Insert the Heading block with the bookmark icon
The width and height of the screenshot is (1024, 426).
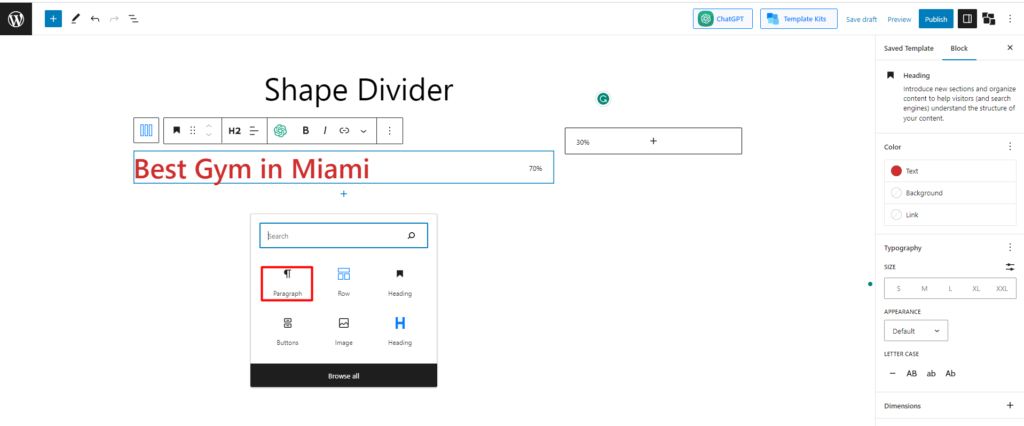coord(400,283)
